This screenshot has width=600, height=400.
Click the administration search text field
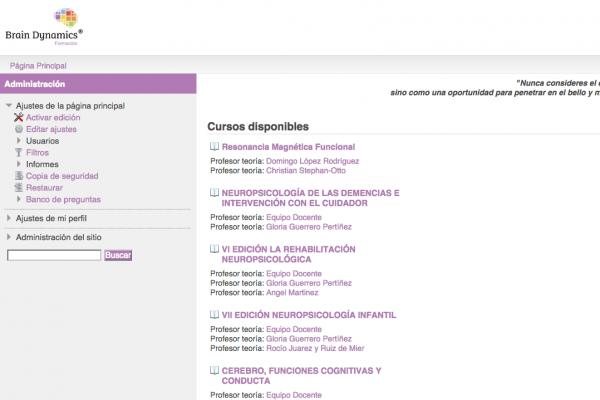54,256
